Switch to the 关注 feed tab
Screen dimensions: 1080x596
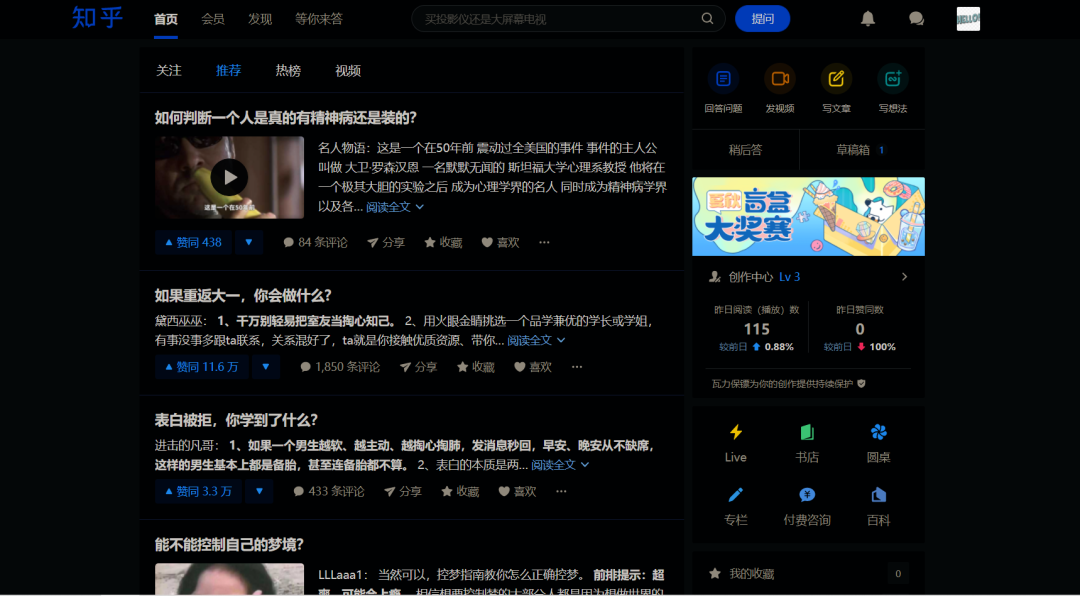point(169,70)
